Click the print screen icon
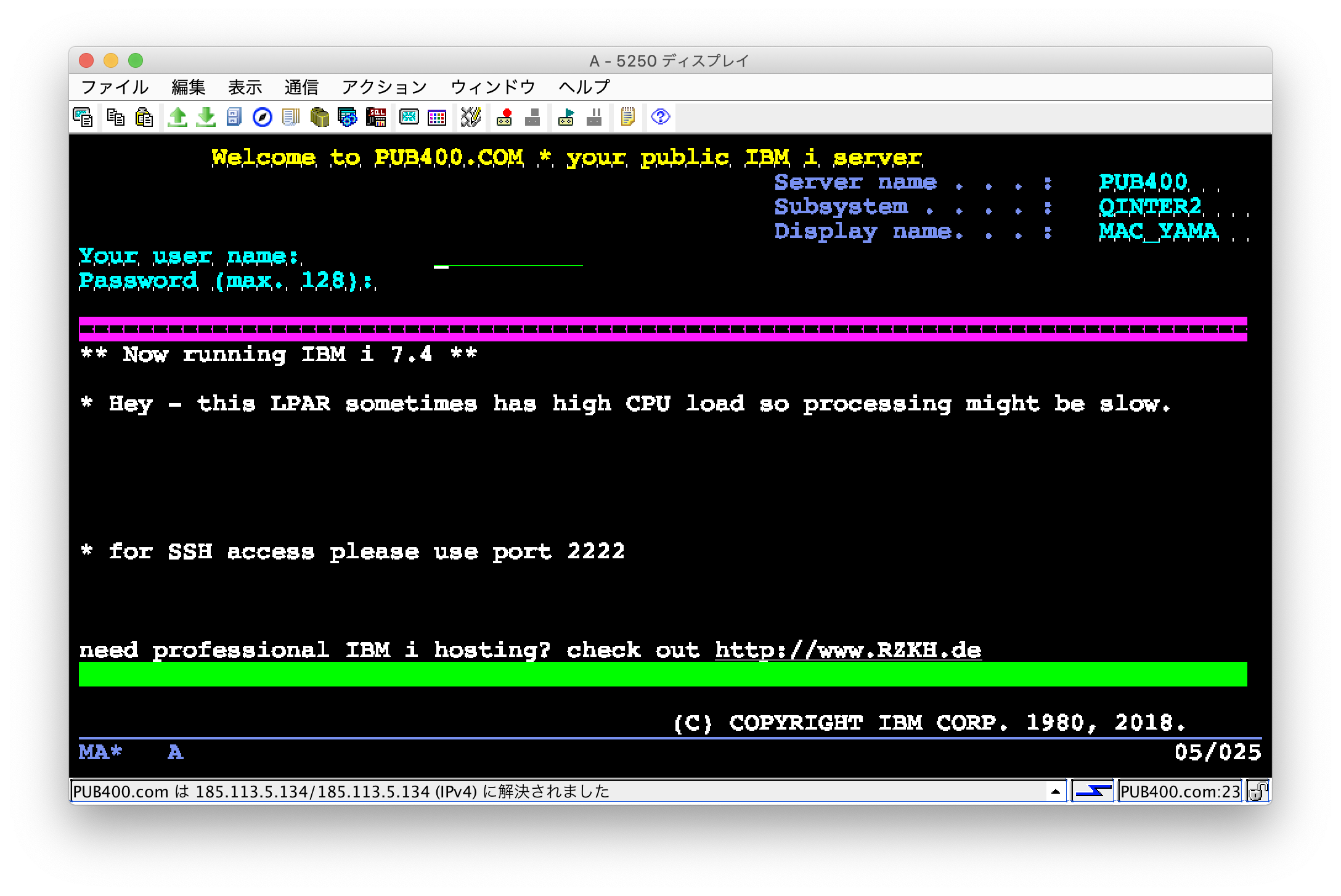 point(83,117)
